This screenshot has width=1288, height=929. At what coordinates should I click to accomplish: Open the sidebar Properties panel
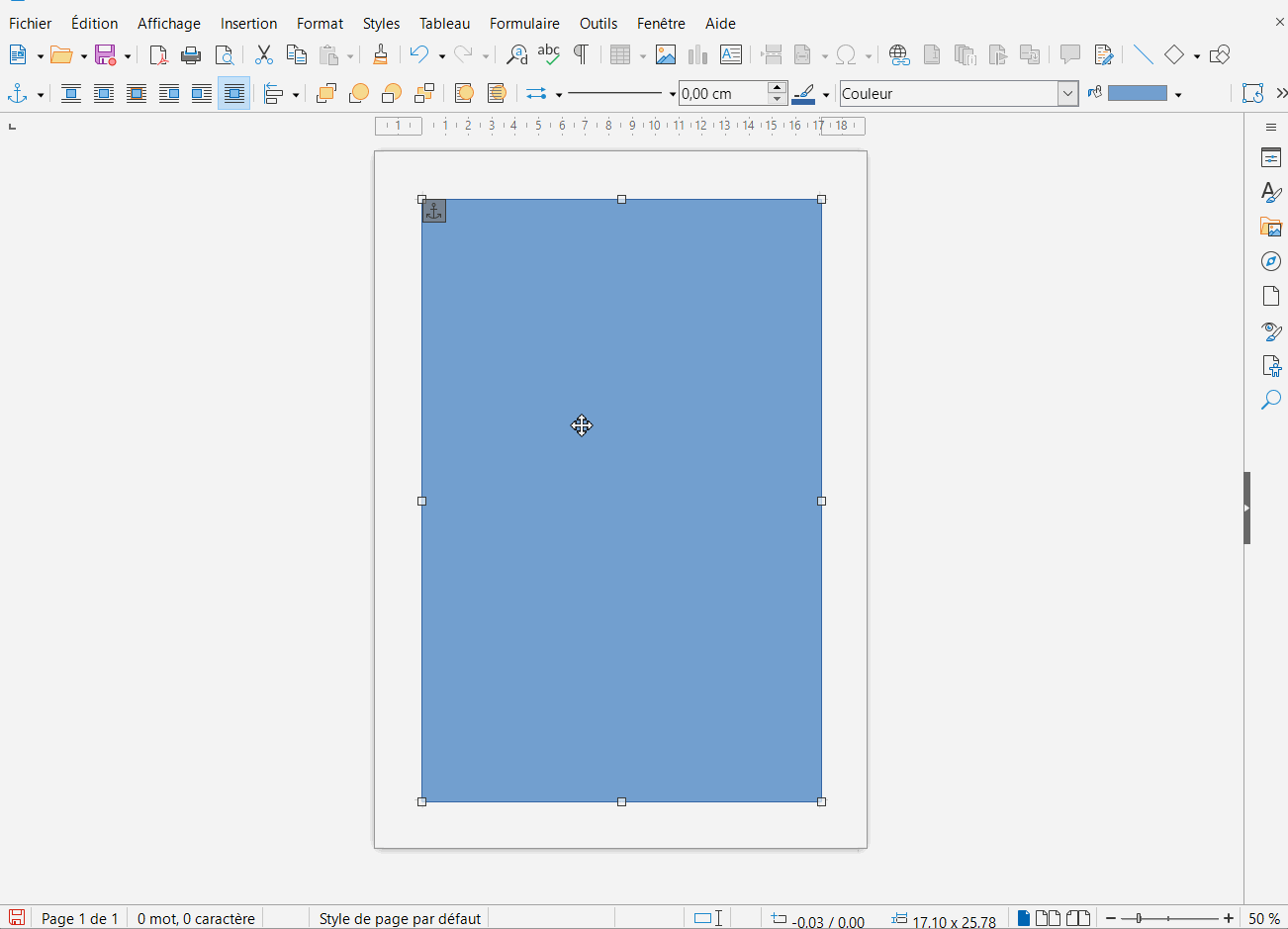point(1271,158)
